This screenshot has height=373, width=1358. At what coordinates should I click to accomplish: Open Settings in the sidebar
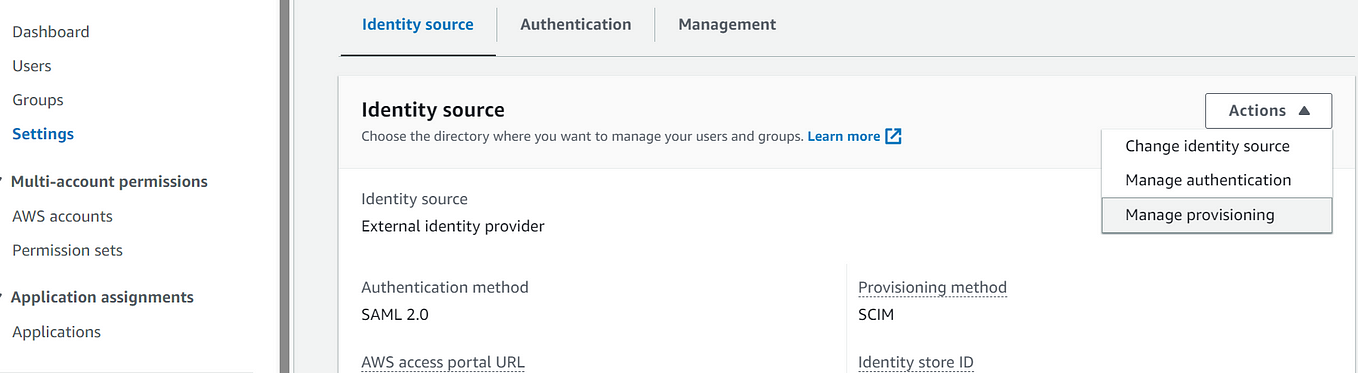[x=43, y=134]
